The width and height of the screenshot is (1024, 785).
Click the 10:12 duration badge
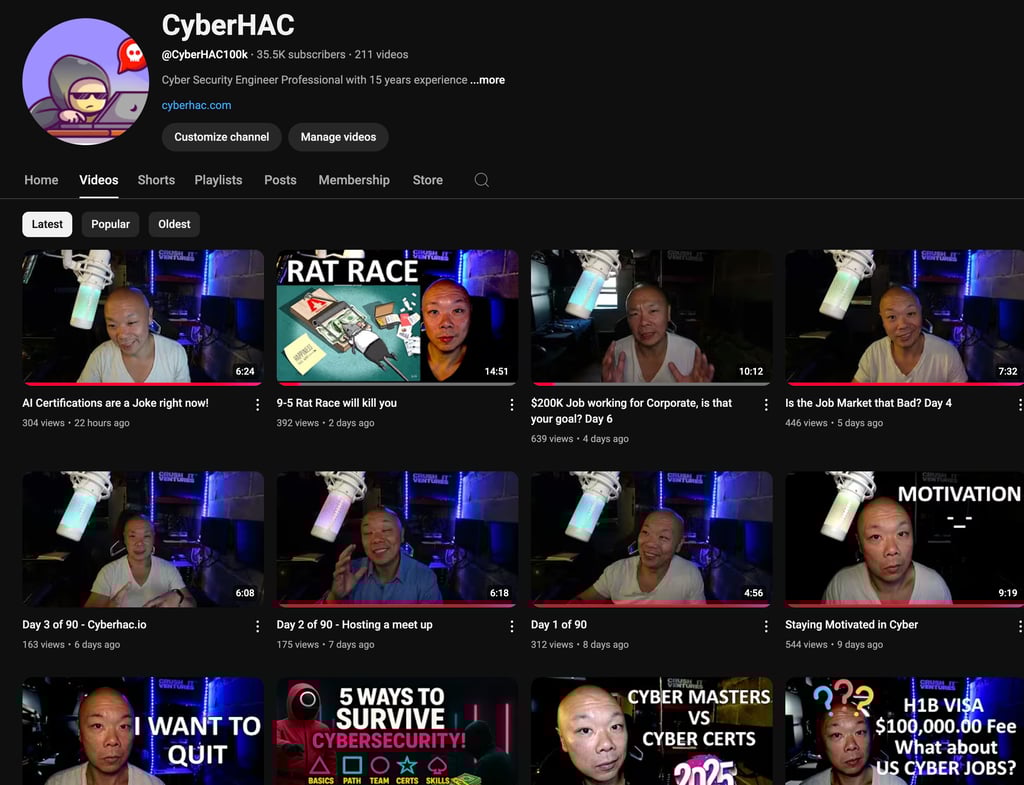pyautogui.click(x=750, y=371)
